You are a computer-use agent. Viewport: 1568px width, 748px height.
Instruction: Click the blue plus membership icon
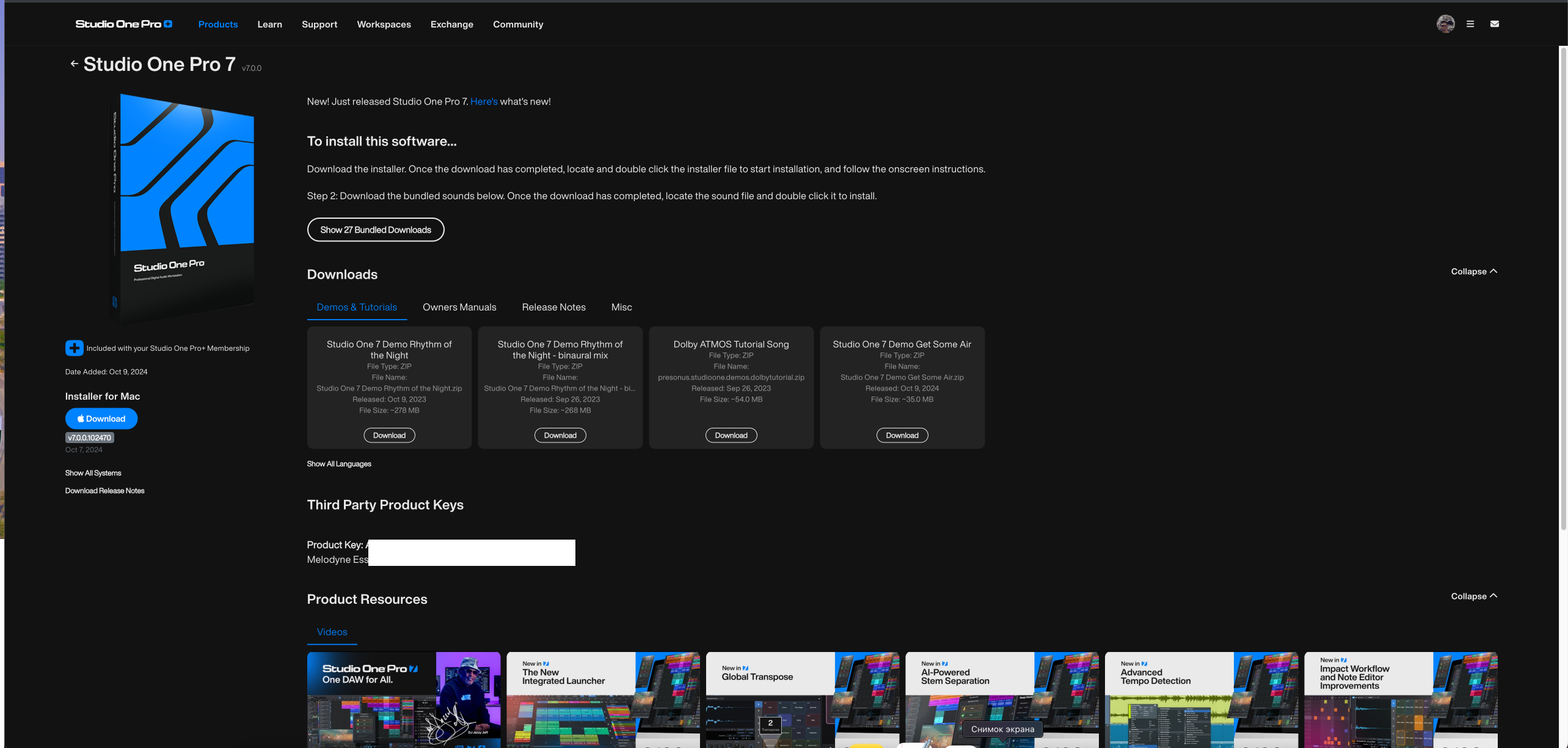click(74, 348)
